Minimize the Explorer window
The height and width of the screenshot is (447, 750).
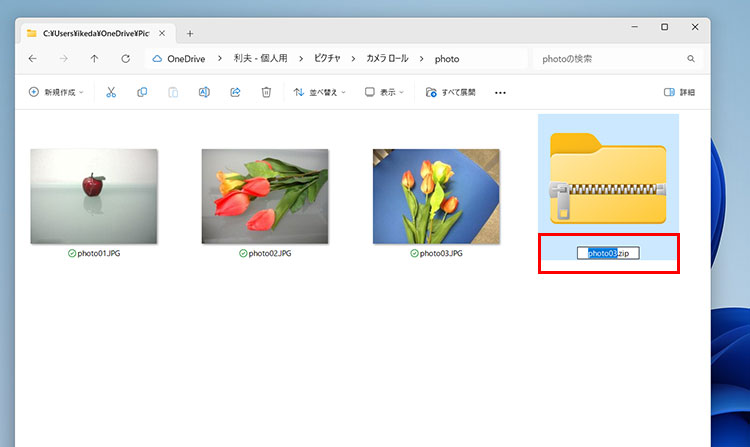click(634, 27)
